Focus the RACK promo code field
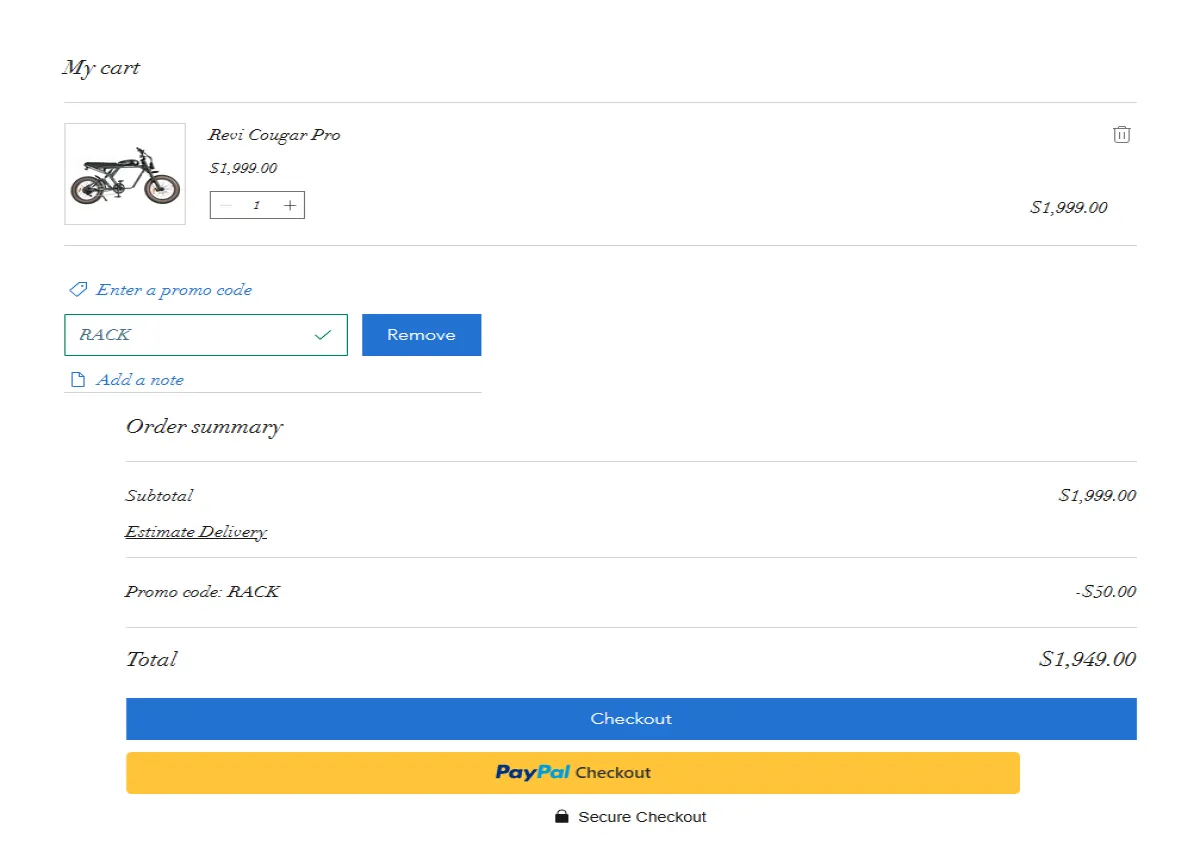The image size is (1200, 853). (206, 335)
